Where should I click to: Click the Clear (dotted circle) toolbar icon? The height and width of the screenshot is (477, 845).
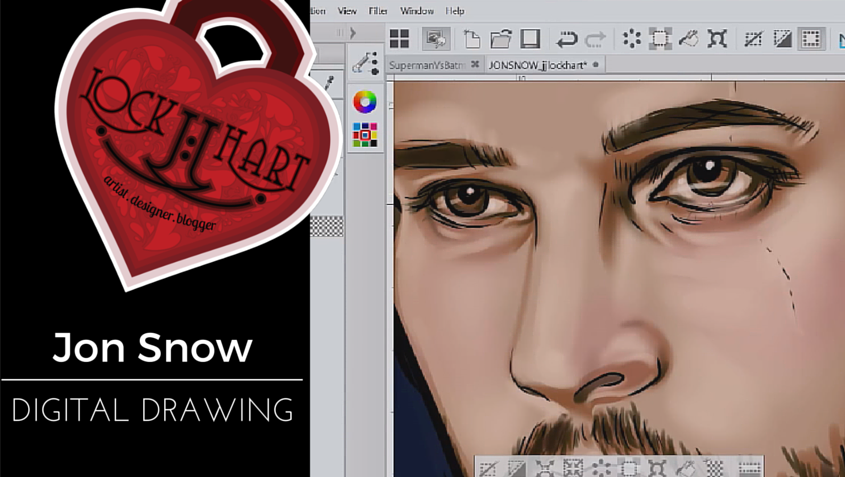click(x=632, y=39)
